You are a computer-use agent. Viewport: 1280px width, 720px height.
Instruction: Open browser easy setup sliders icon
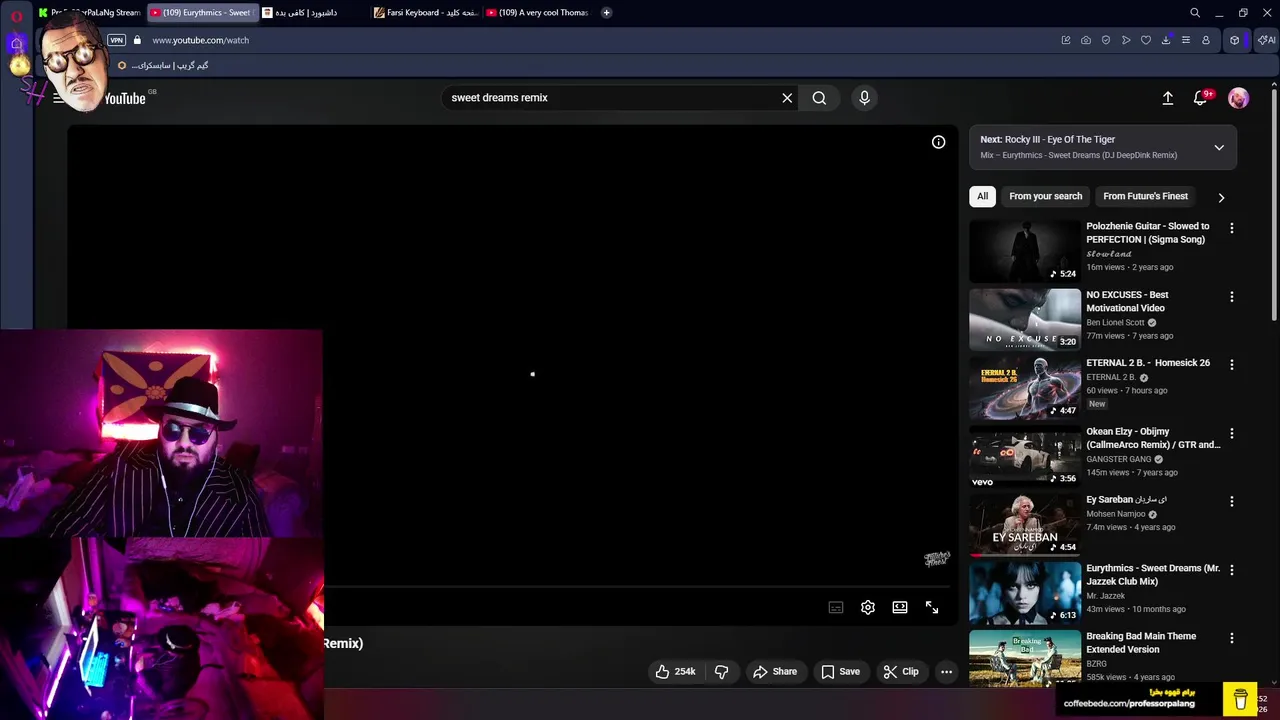[1186, 40]
